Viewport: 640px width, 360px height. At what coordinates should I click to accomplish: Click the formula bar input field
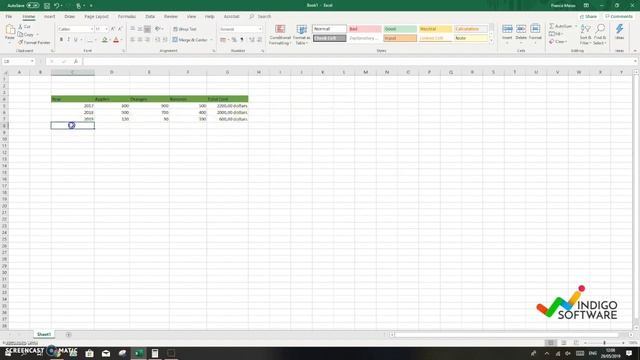click(x=359, y=61)
